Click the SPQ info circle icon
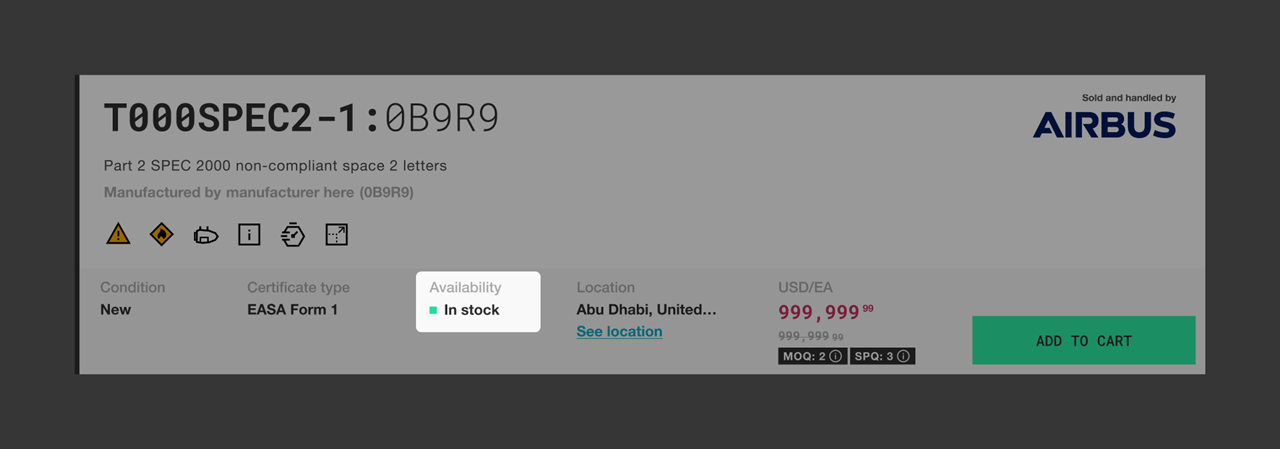This screenshot has width=1280, height=449. pyautogui.click(x=904, y=356)
